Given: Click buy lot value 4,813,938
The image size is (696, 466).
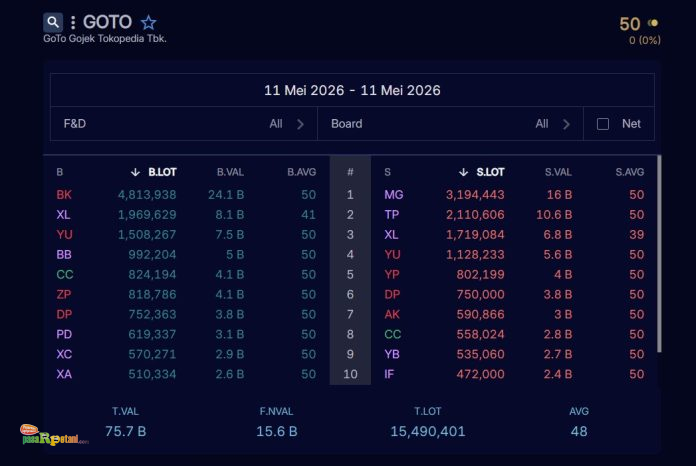Looking at the screenshot, I should coord(147,195).
